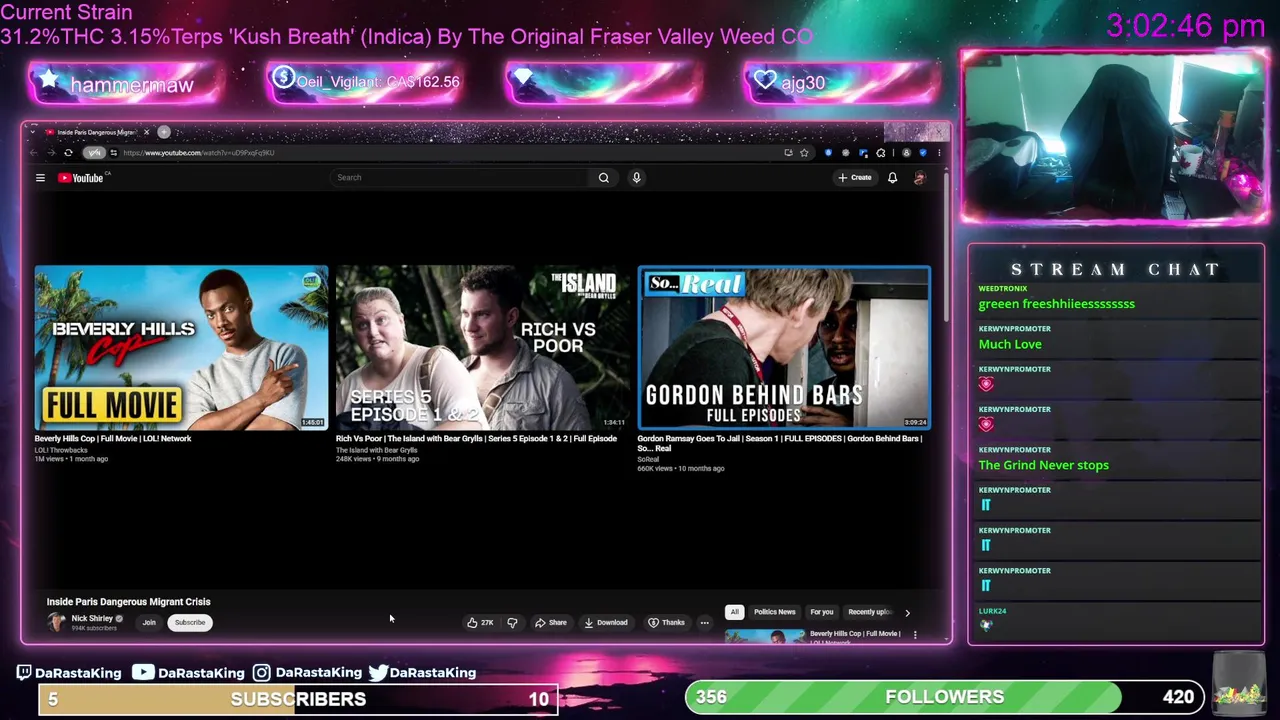This screenshot has height=720, width=1280.
Task: Open the account avatar menu
Action: (919, 178)
